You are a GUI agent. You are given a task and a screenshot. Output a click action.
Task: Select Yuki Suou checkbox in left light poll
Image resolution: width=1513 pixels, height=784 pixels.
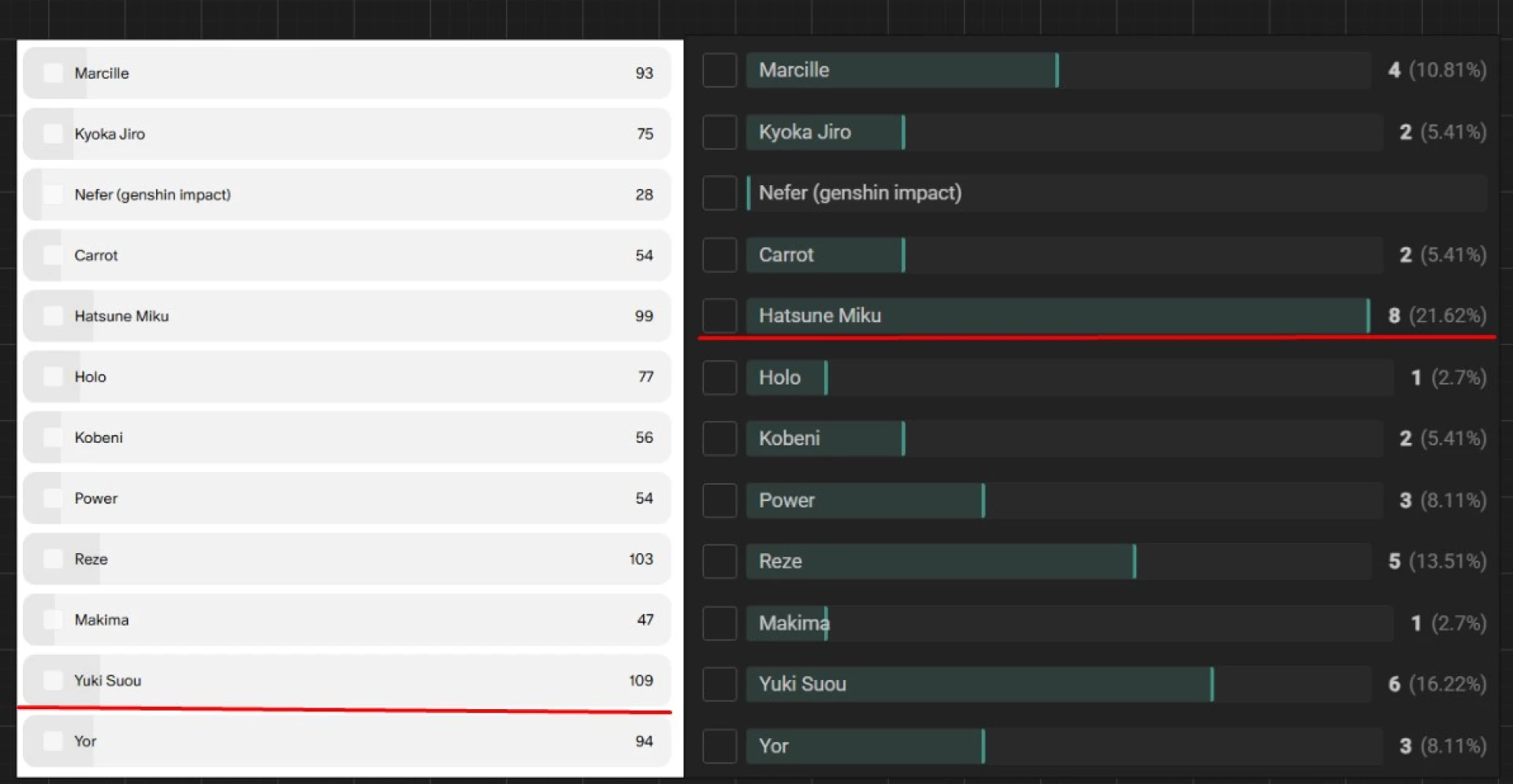[x=53, y=680]
